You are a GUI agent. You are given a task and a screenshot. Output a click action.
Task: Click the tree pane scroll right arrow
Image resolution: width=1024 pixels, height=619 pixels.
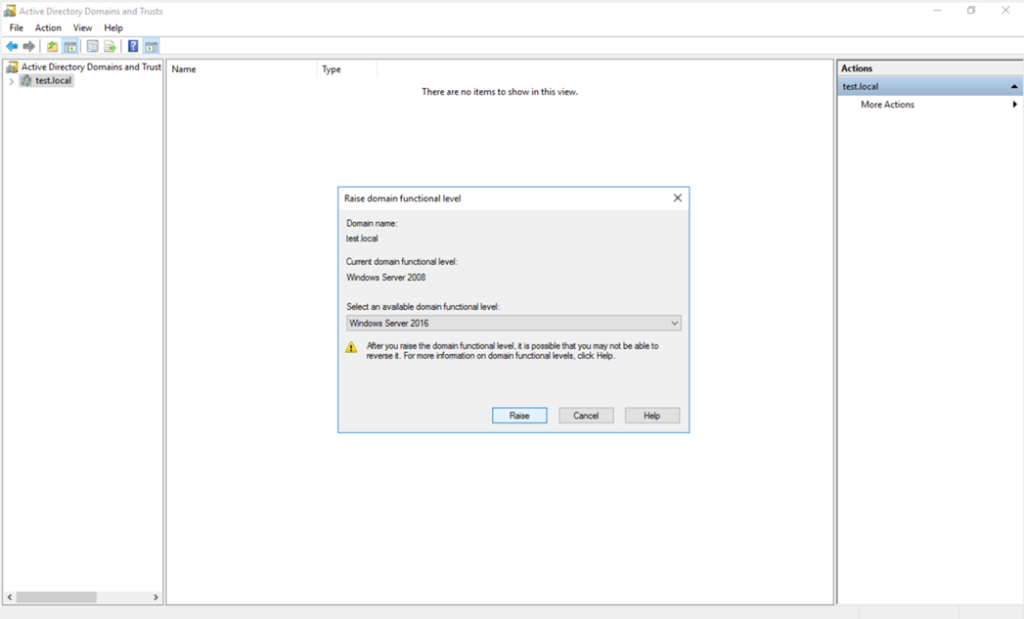155,597
